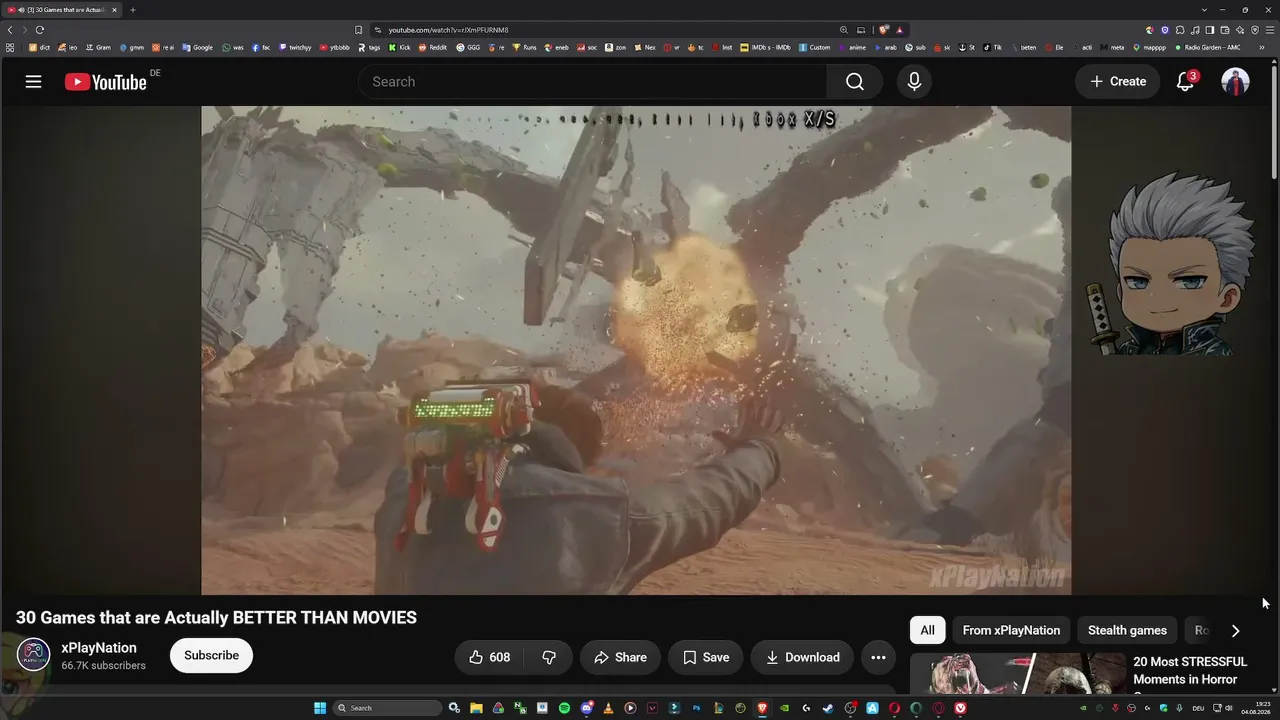Visit the xPlayNation channel name link
1280x720 pixels.
coord(99,648)
